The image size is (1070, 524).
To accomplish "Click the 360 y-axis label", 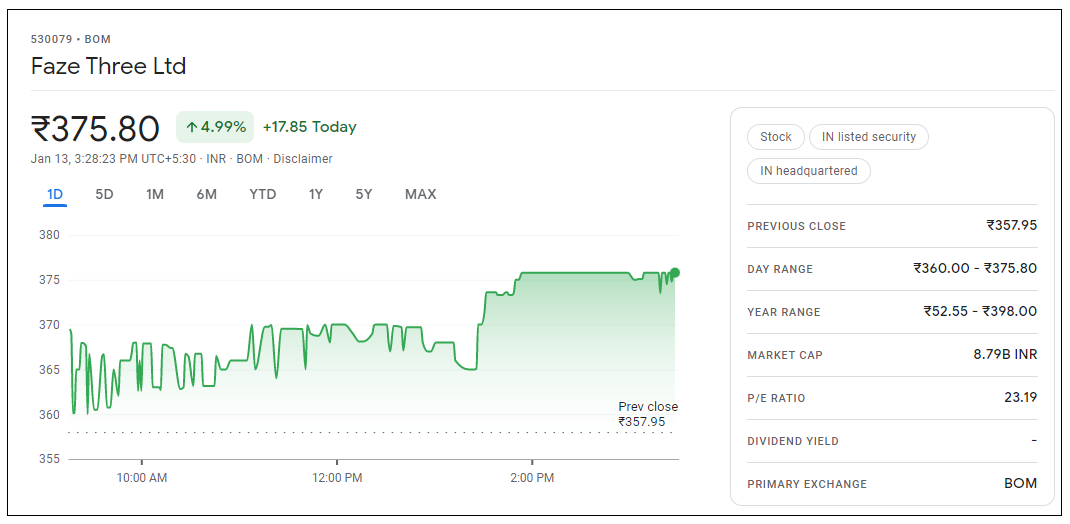I will (51, 414).
